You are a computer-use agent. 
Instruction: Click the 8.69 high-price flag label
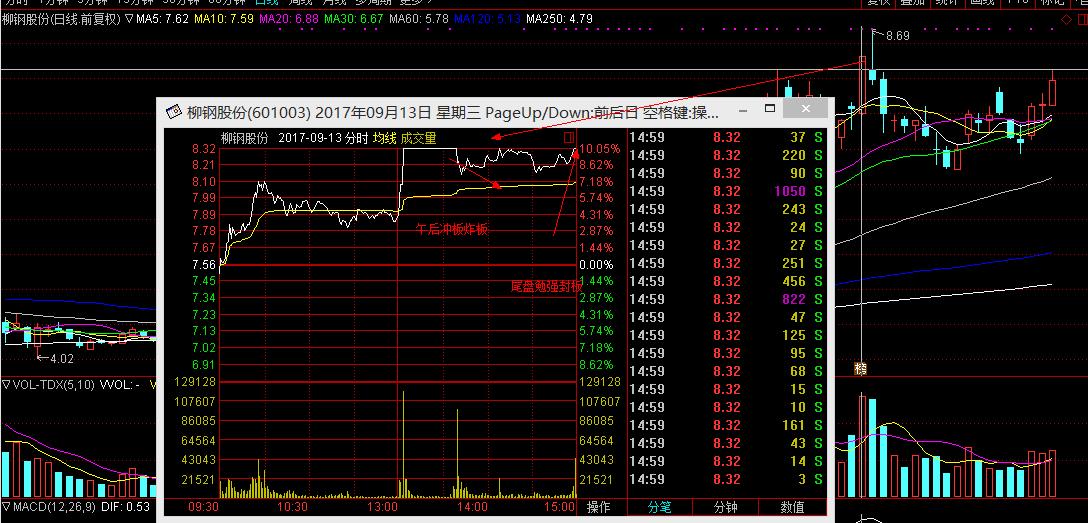coord(897,35)
